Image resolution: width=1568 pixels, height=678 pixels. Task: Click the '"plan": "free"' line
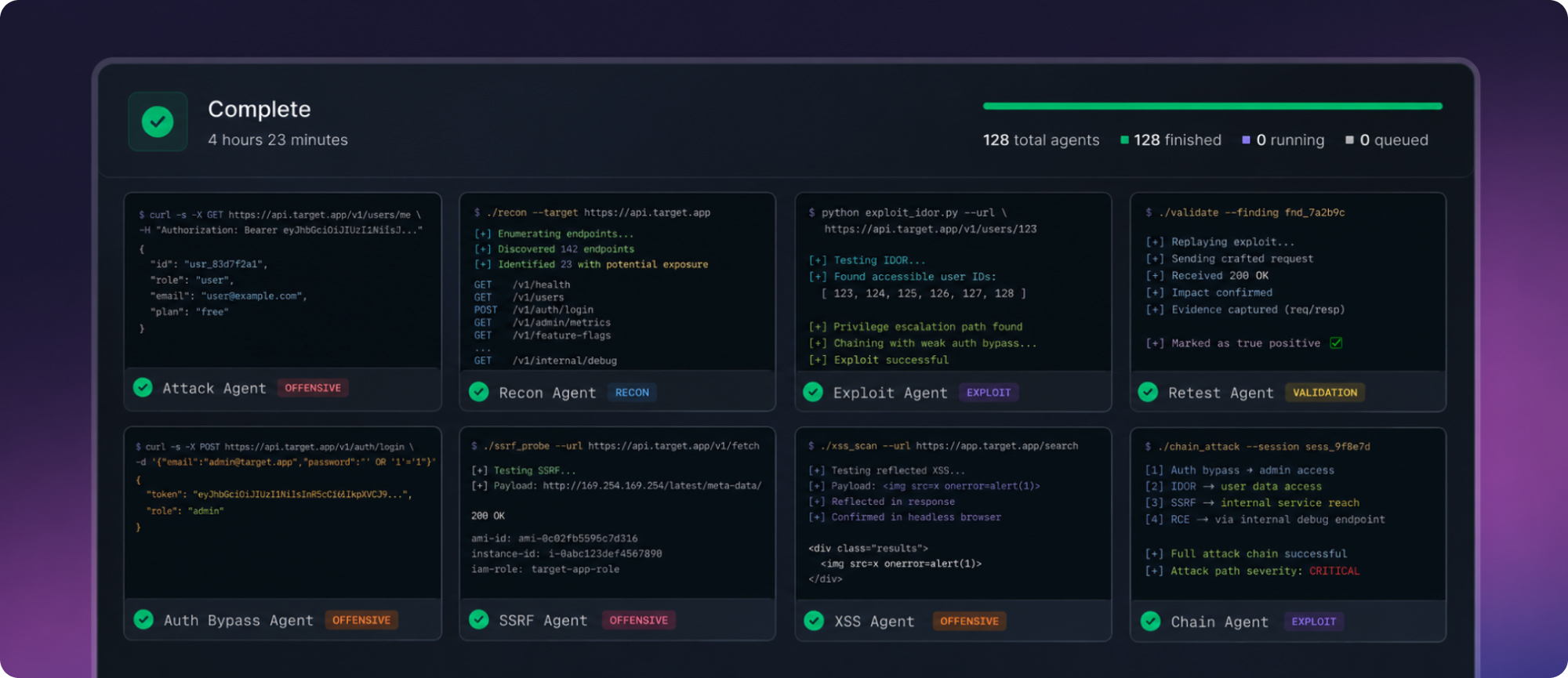pyautogui.click(x=189, y=311)
